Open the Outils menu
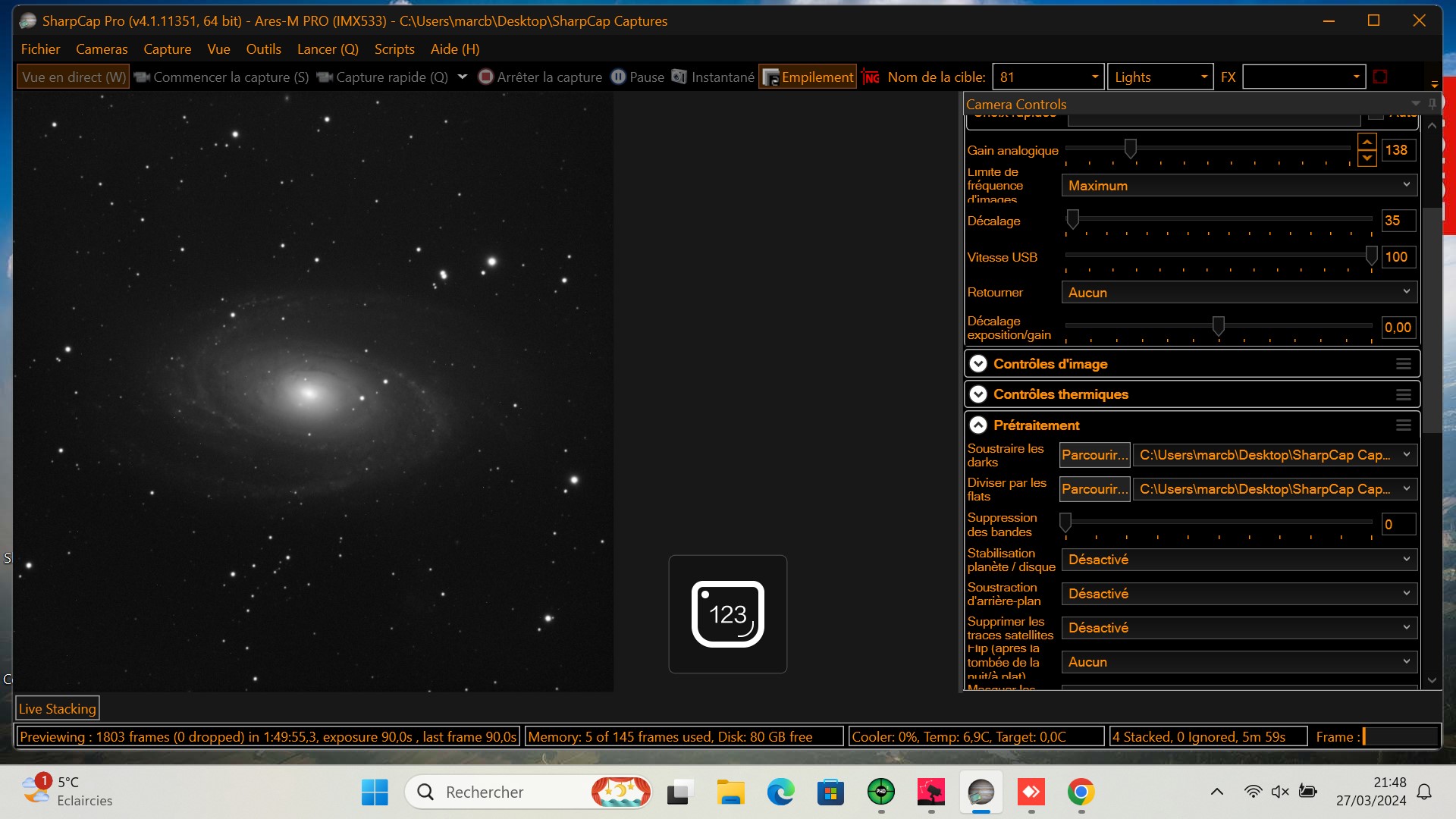The image size is (1456, 819). (263, 49)
